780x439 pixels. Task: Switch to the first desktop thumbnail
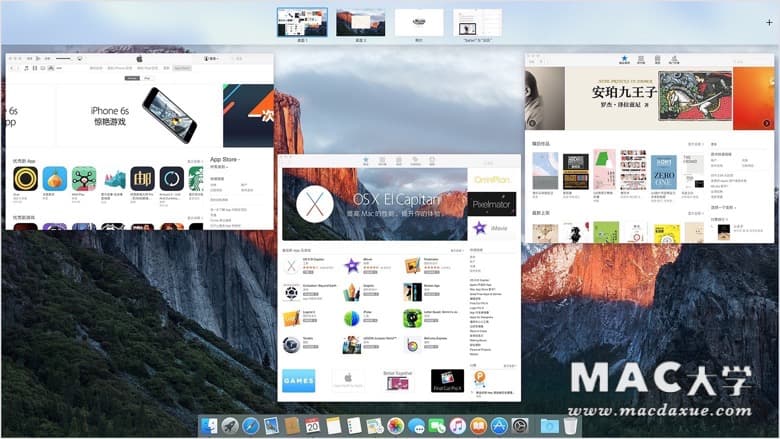click(x=302, y=22)
